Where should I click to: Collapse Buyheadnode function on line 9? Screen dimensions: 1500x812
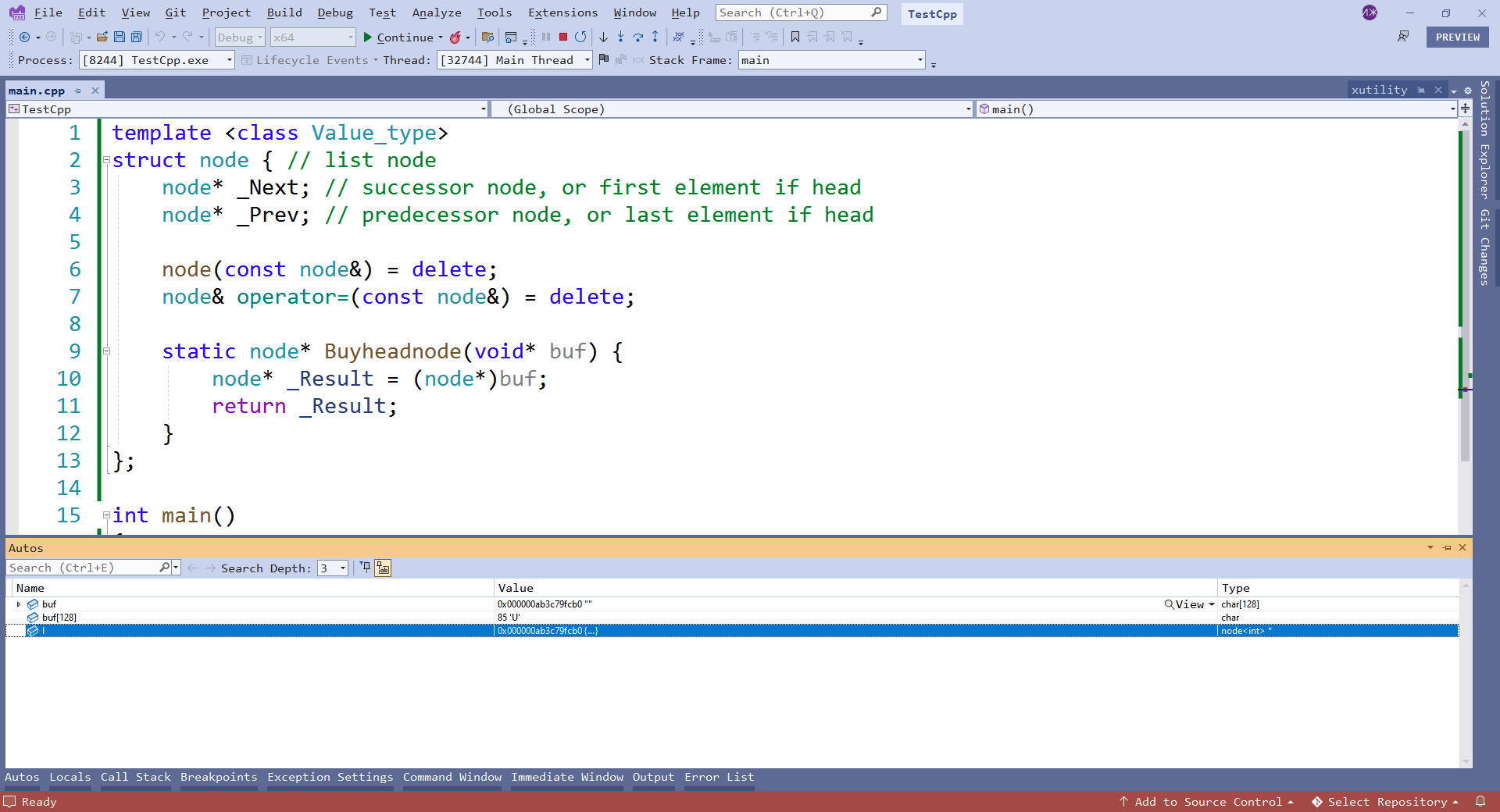click(x=106, y=351)
